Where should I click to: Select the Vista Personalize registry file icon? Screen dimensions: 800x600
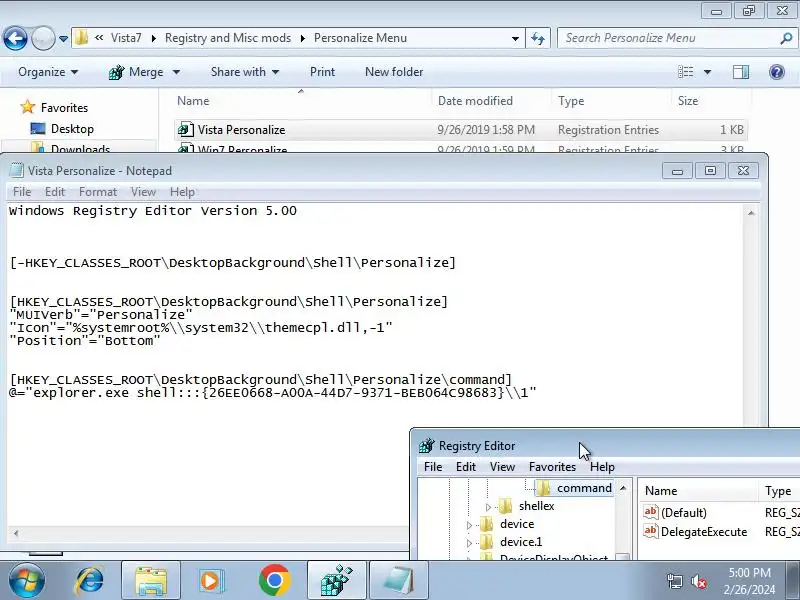point(186,130)
